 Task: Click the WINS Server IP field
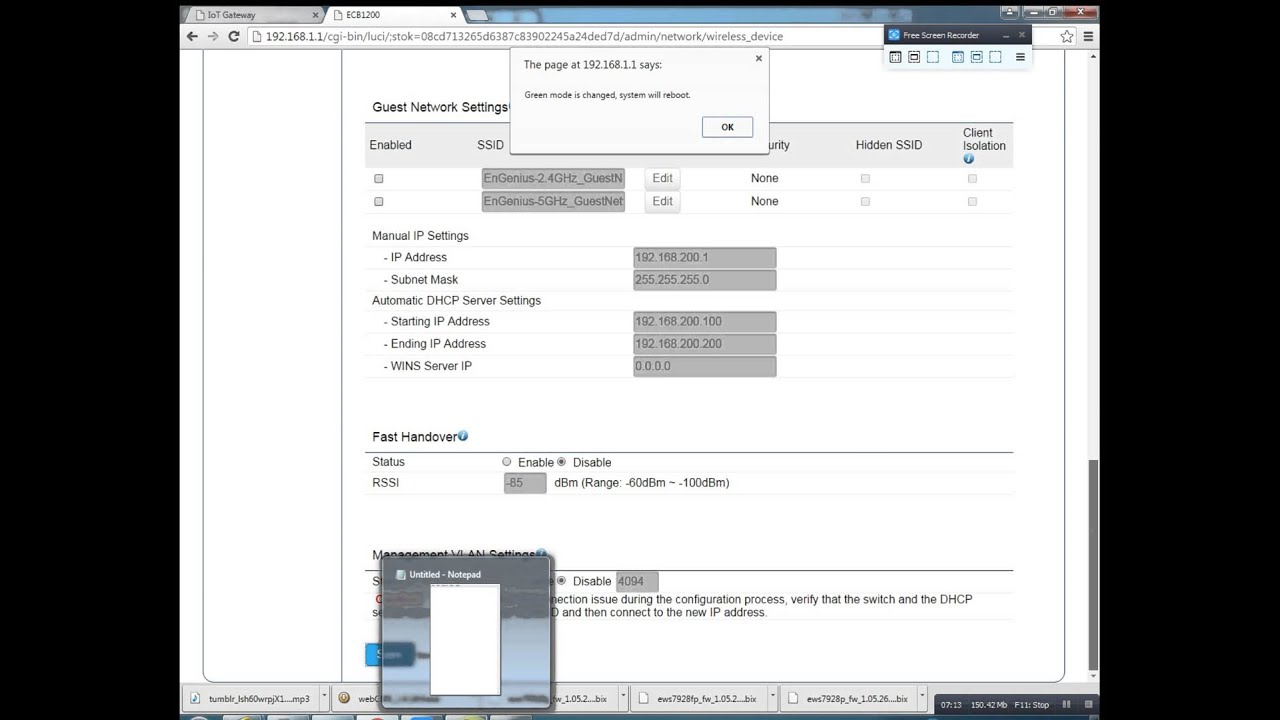pyautogui.click(x=705, y=366)
